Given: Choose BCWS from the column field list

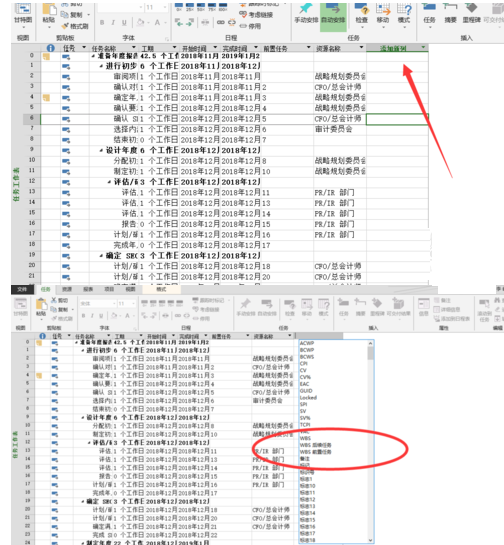Looking at the screenshot, I should (x=307, y=357).
